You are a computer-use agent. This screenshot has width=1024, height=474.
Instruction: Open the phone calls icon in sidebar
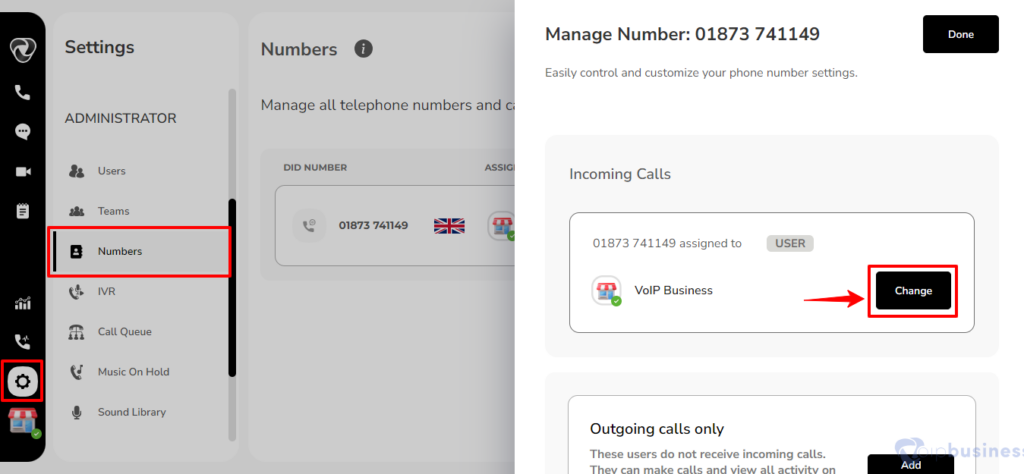(23, 92)
